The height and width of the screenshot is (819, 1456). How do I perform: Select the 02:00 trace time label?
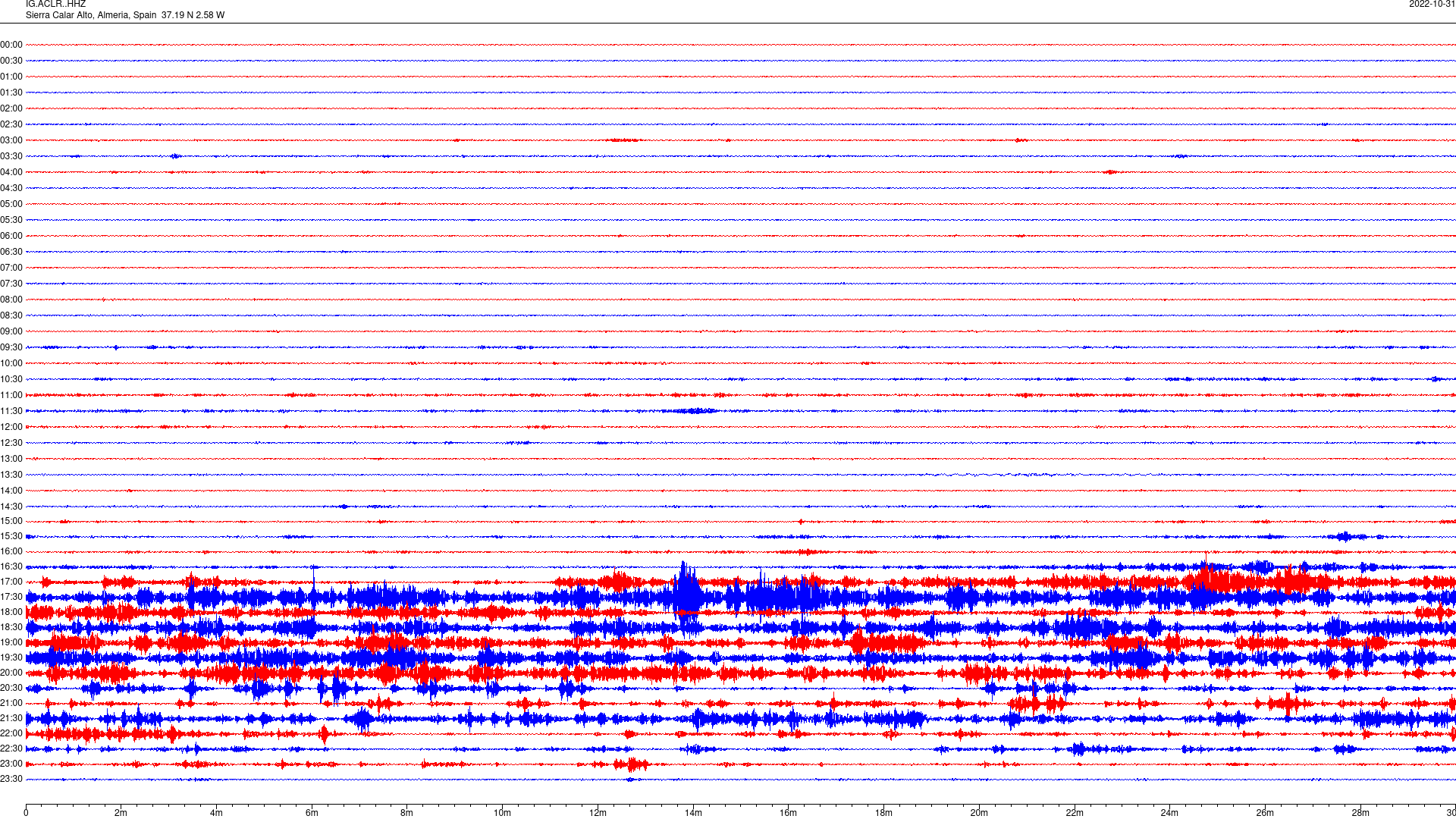(x=11, y=108)
